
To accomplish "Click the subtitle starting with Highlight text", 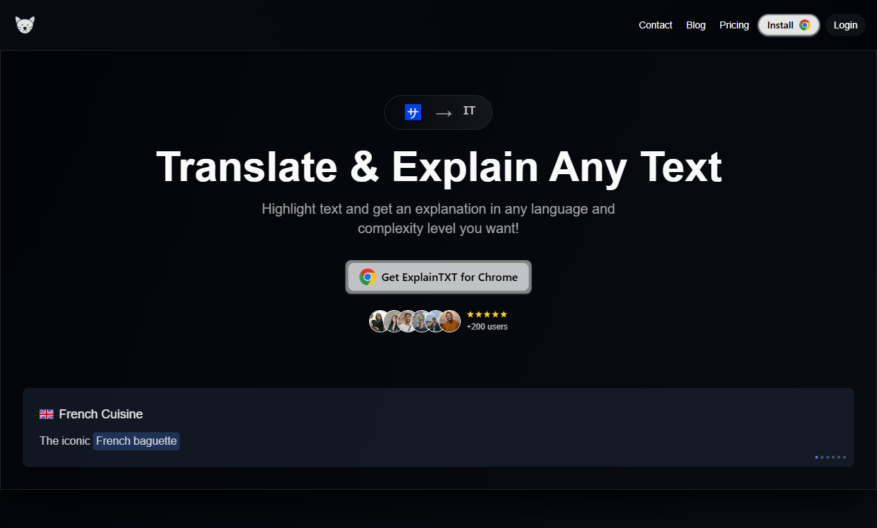I will [438, 219].
